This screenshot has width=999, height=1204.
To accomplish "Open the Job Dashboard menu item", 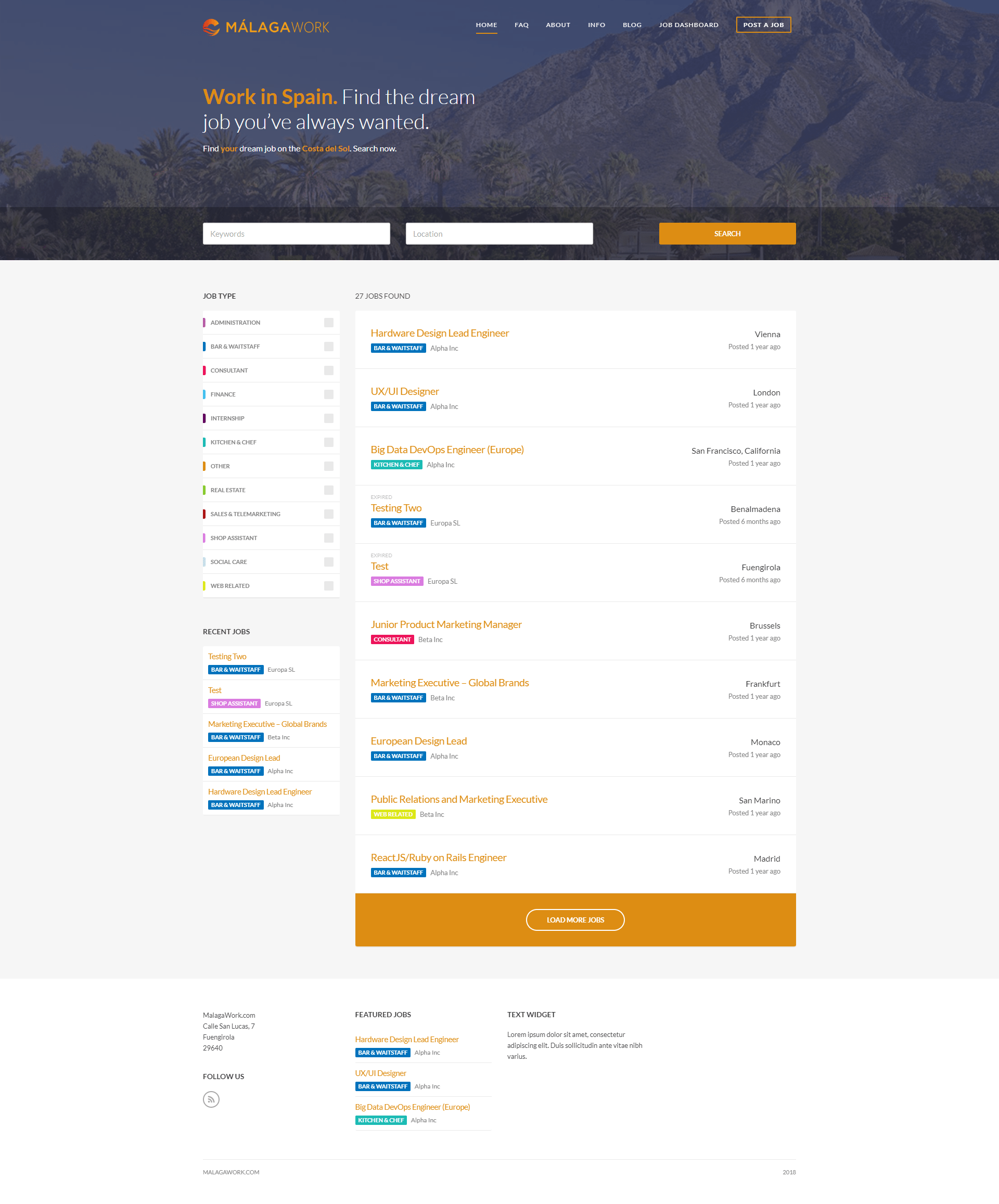I will click(688, 24).
